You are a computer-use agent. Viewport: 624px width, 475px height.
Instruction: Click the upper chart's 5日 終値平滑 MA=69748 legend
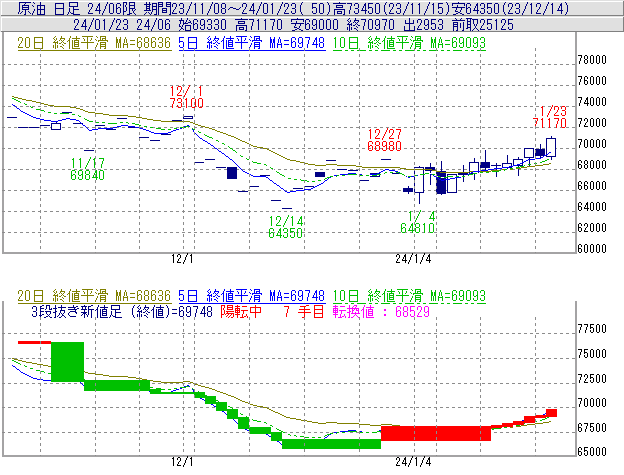coord(252,43)
